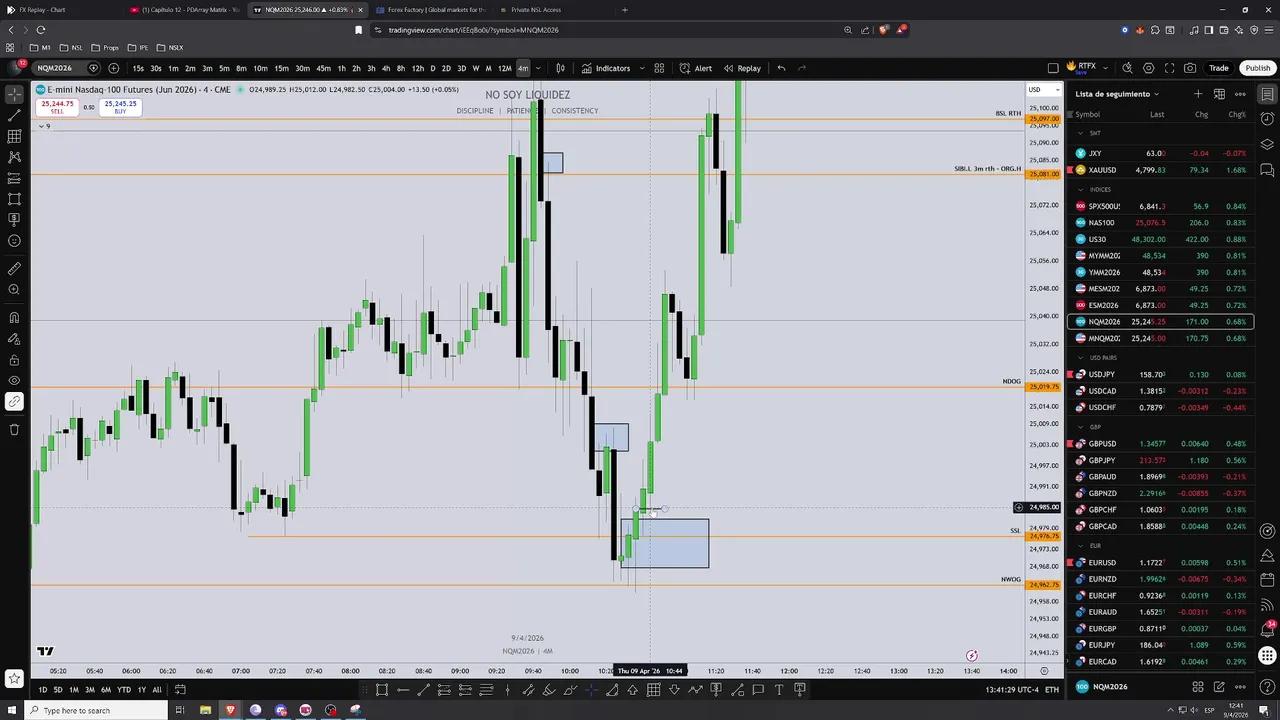Select the 12M timeframe
Viewport: 1280px width, 720px height.
coord(504,68)
